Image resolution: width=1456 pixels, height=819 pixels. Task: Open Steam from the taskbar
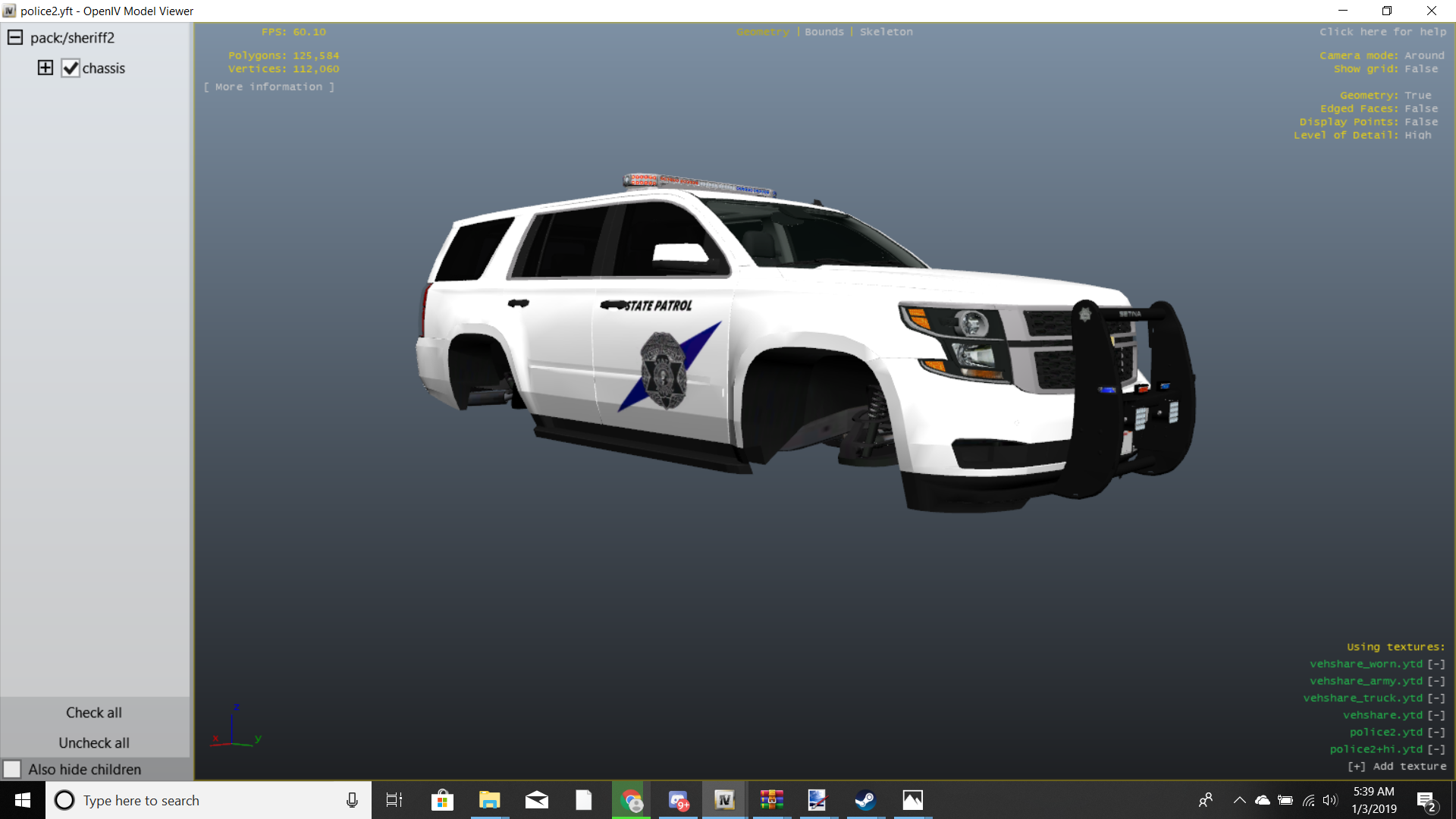(x=864, y=800)
